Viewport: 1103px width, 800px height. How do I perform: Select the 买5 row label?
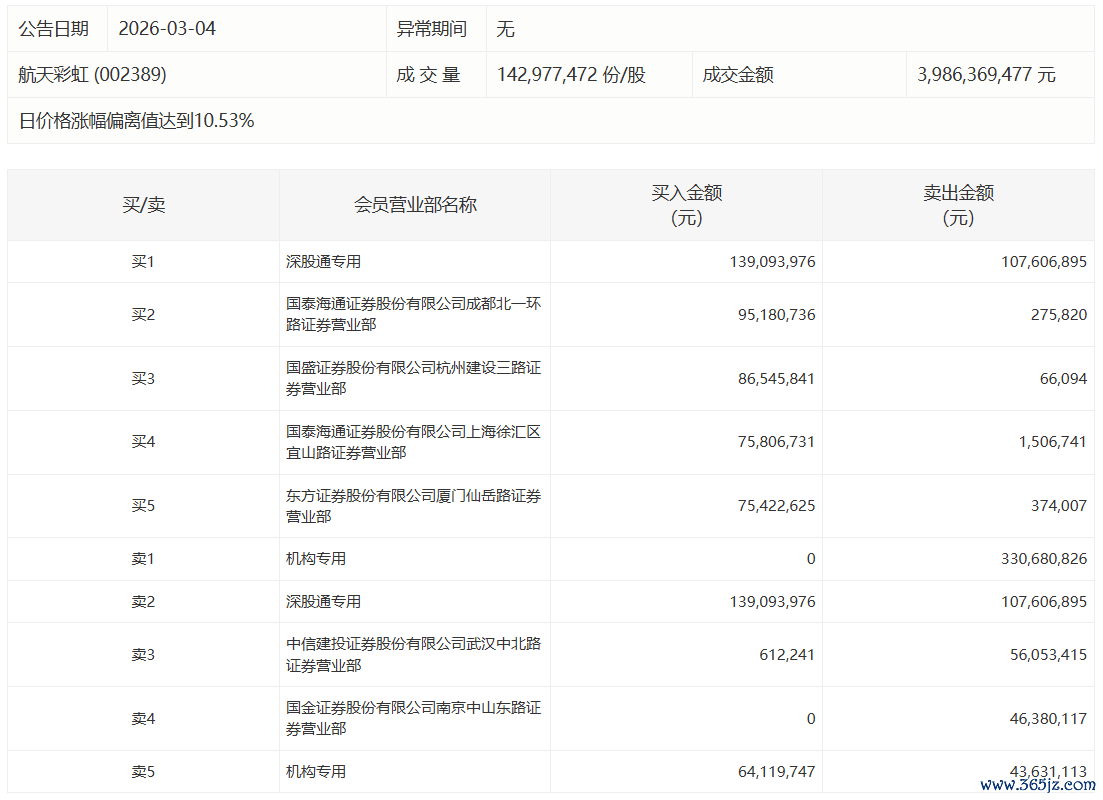(x=143, y=506)
